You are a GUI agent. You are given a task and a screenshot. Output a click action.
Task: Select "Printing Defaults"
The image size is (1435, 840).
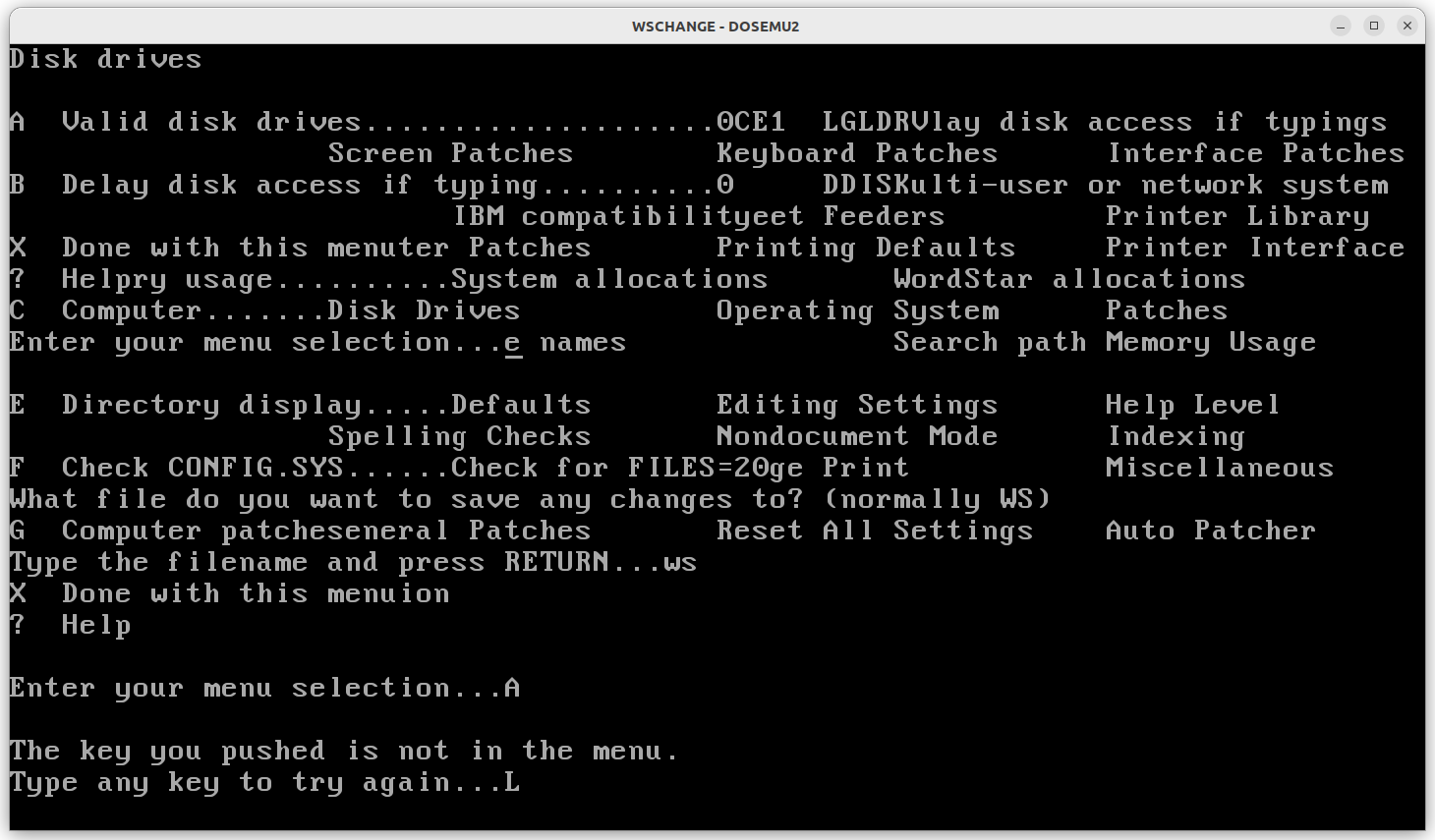pyautogui.click(x=865, y=247)
